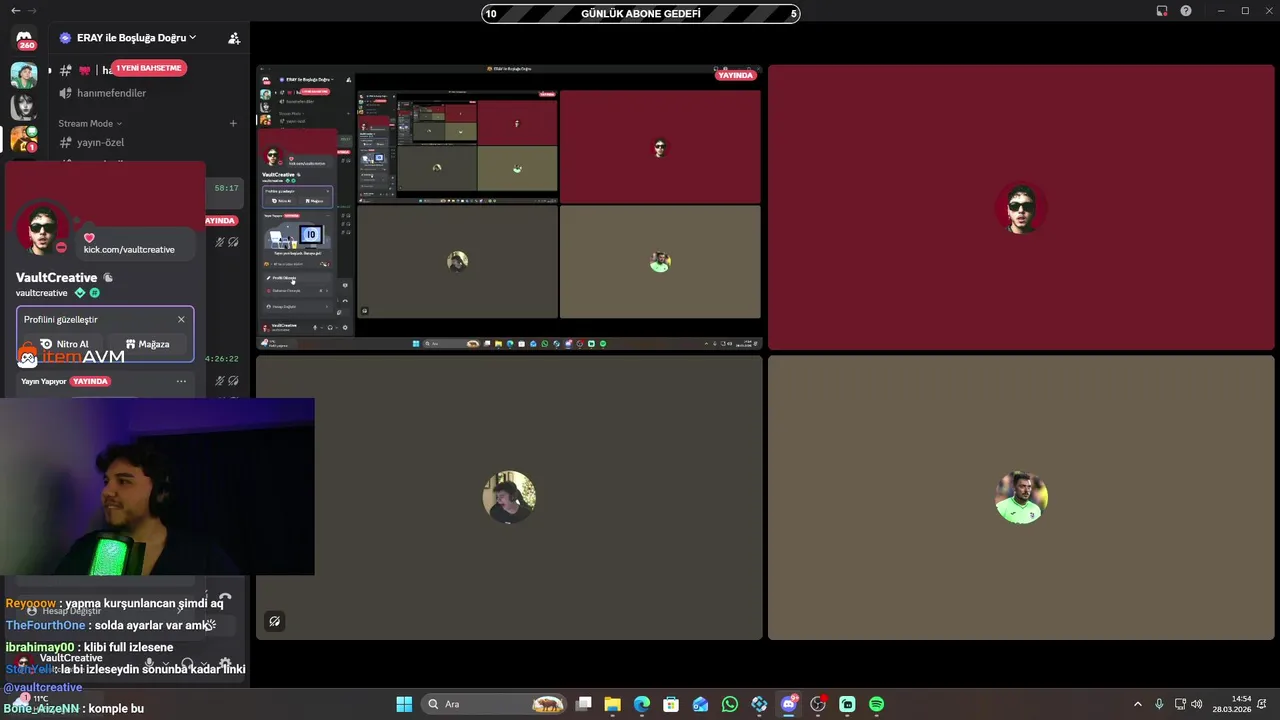Open the Windows Start menu
Image resolution: width=1280 pixels, height=720 pixels.
coord(404,704)
